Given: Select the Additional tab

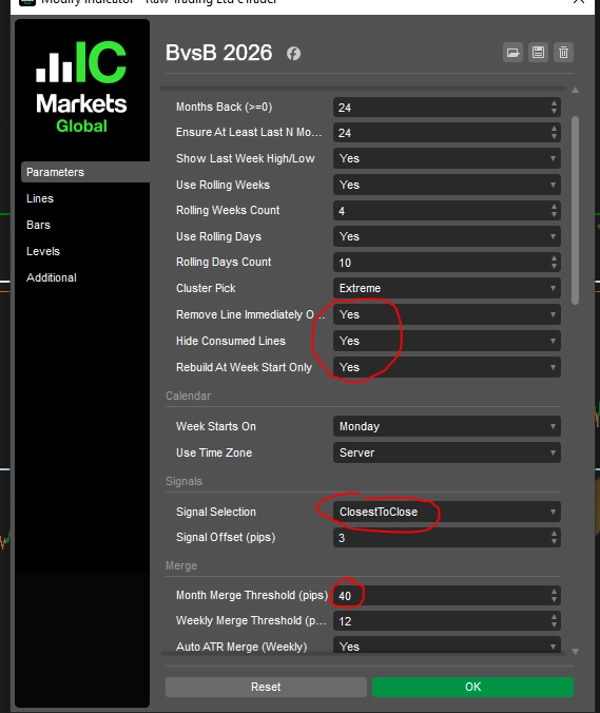Looking at the screenshot, I should point(51,277).
